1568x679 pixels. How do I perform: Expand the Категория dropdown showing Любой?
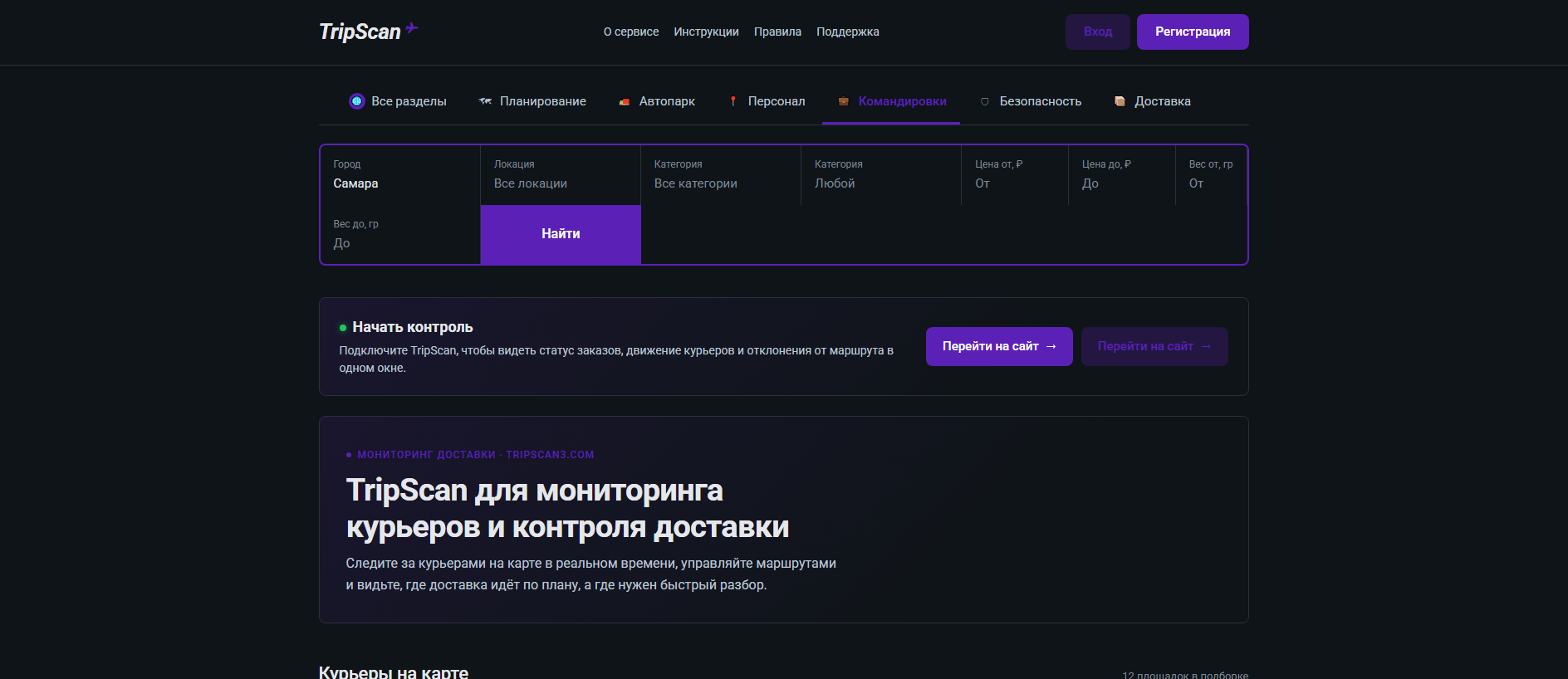tap(881, 175)
